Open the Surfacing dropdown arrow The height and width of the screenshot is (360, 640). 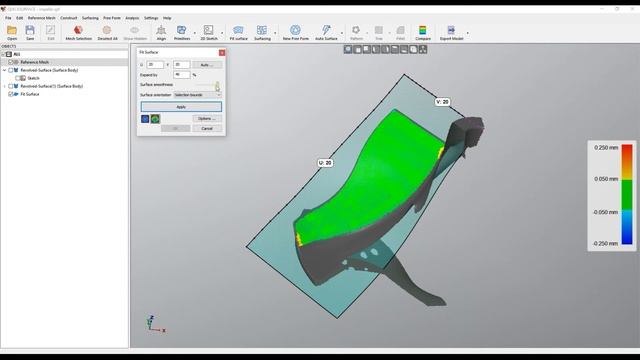coord(275,33)
